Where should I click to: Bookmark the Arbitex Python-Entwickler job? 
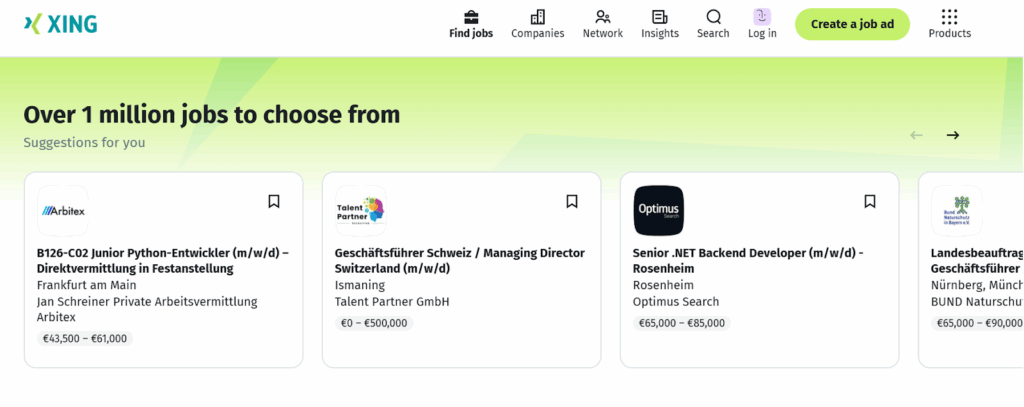click(274, 201)
